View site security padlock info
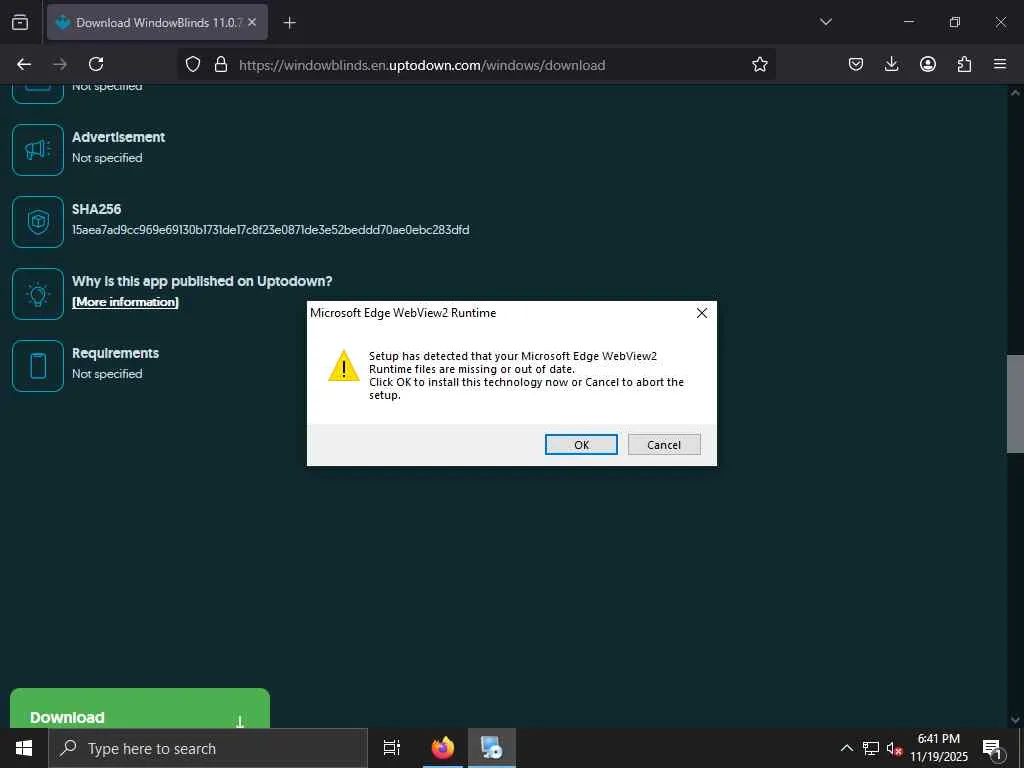 point(221,64)
